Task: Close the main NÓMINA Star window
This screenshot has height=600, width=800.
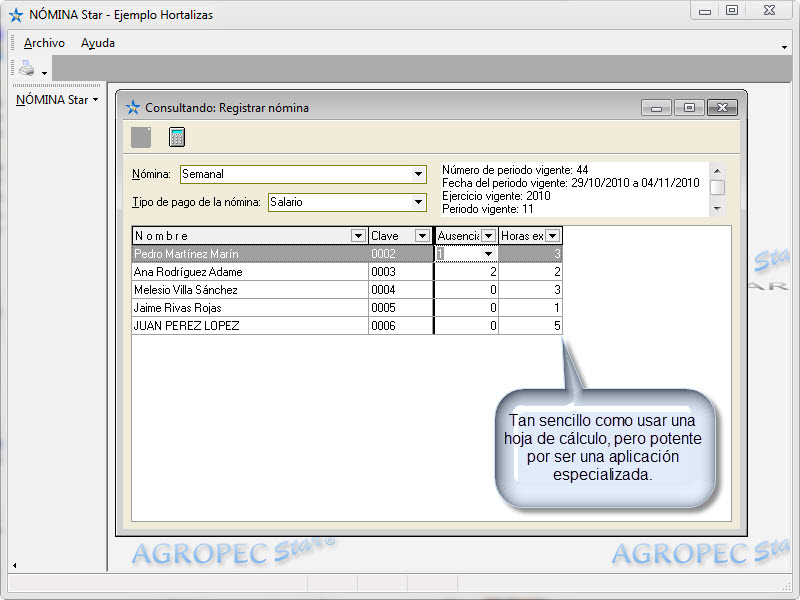Action: point(769,11)
